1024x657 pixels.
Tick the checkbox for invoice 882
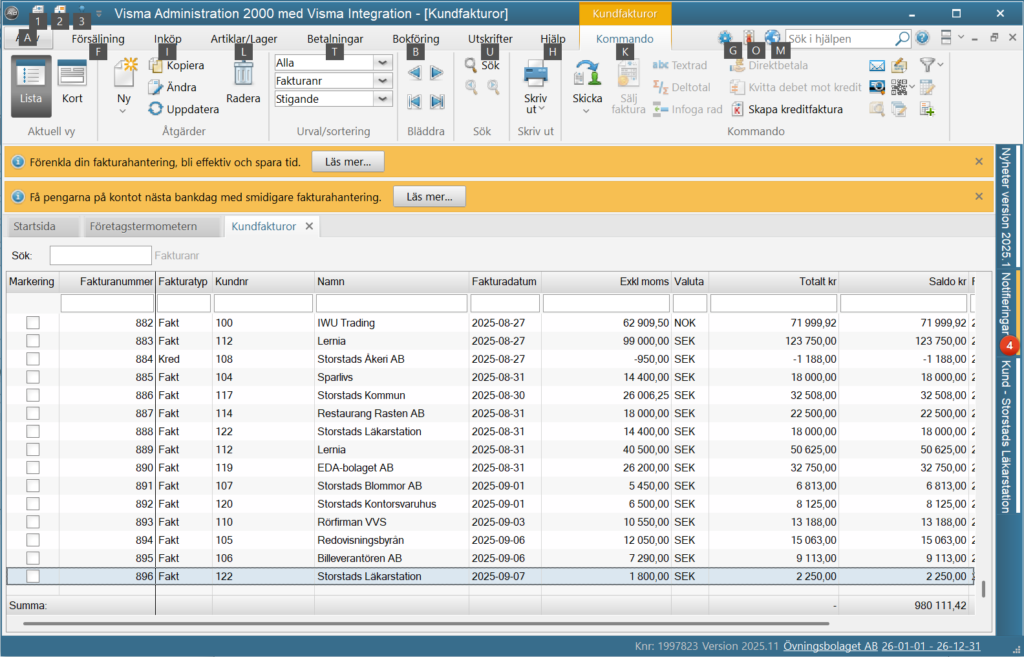tap(33, 323)
